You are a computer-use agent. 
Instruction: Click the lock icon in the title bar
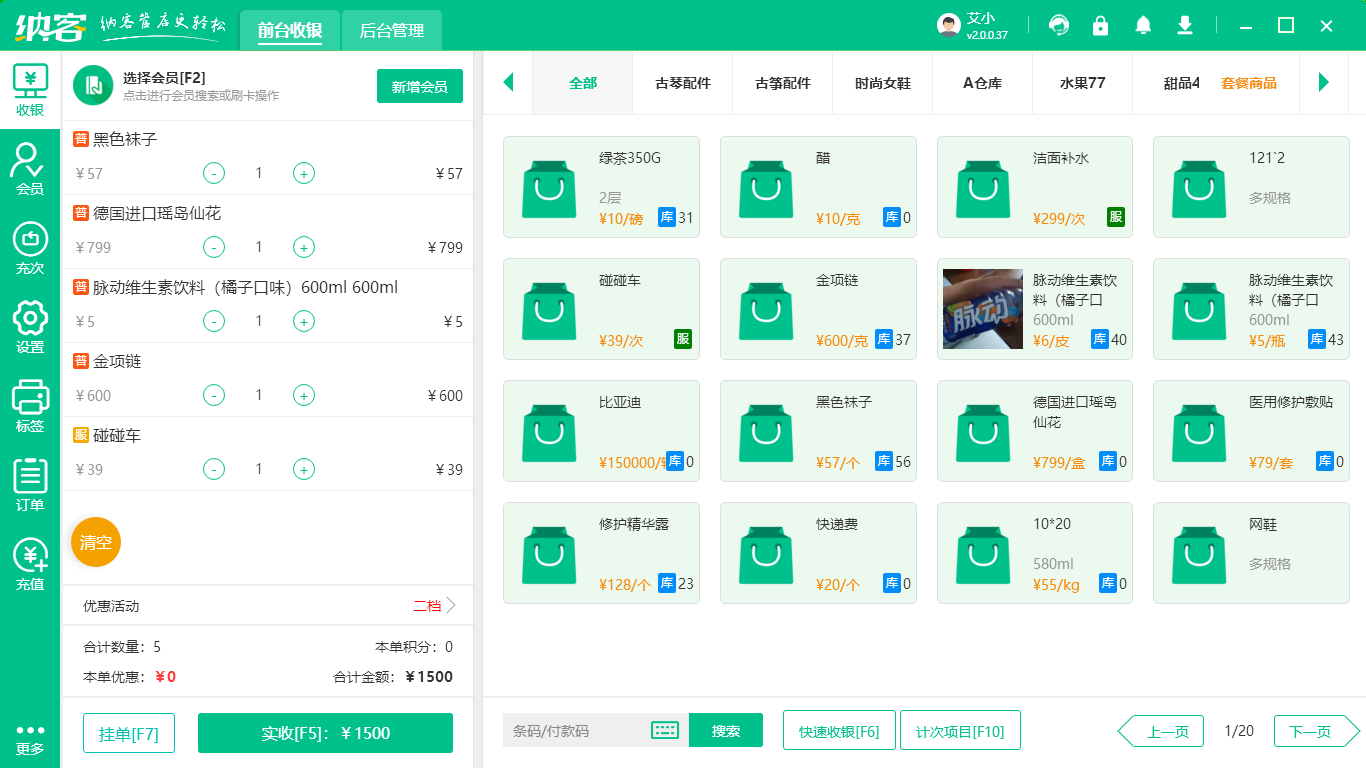(1101, 25)
